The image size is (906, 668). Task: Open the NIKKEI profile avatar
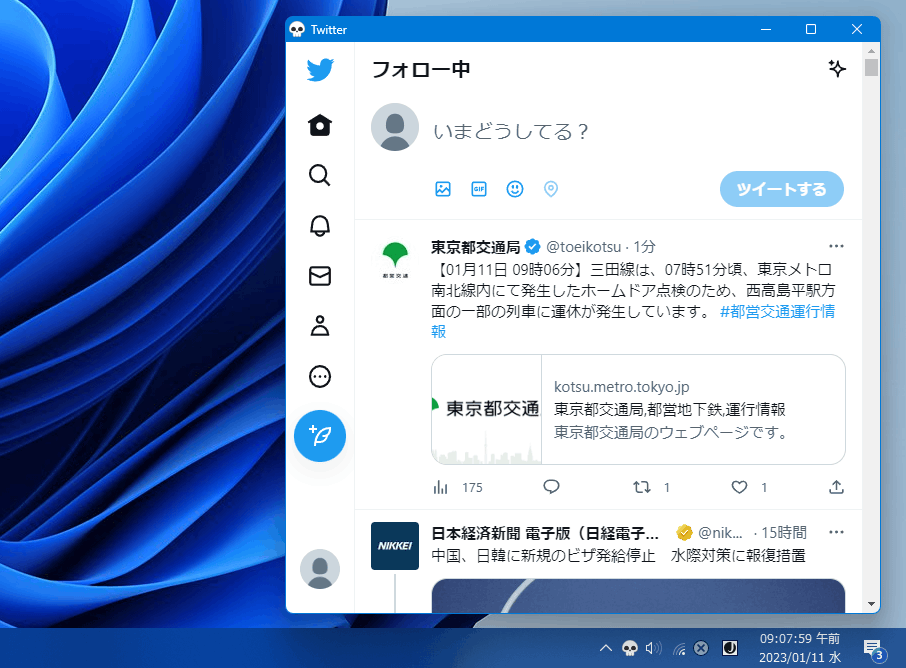click(x=395, y=546)
